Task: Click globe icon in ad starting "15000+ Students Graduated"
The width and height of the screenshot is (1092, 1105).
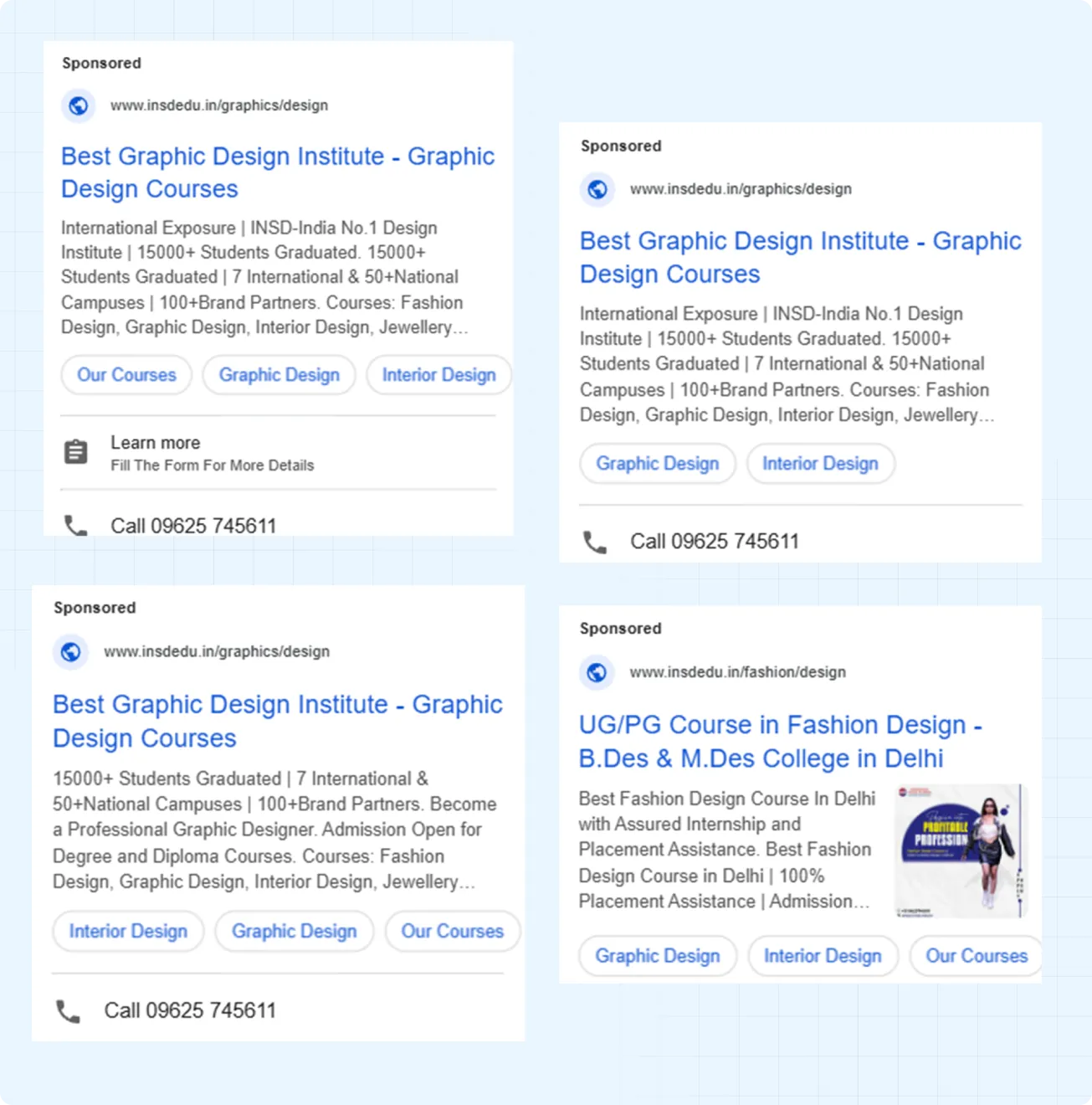Action: pyautogui.click(x=71, y=651)
